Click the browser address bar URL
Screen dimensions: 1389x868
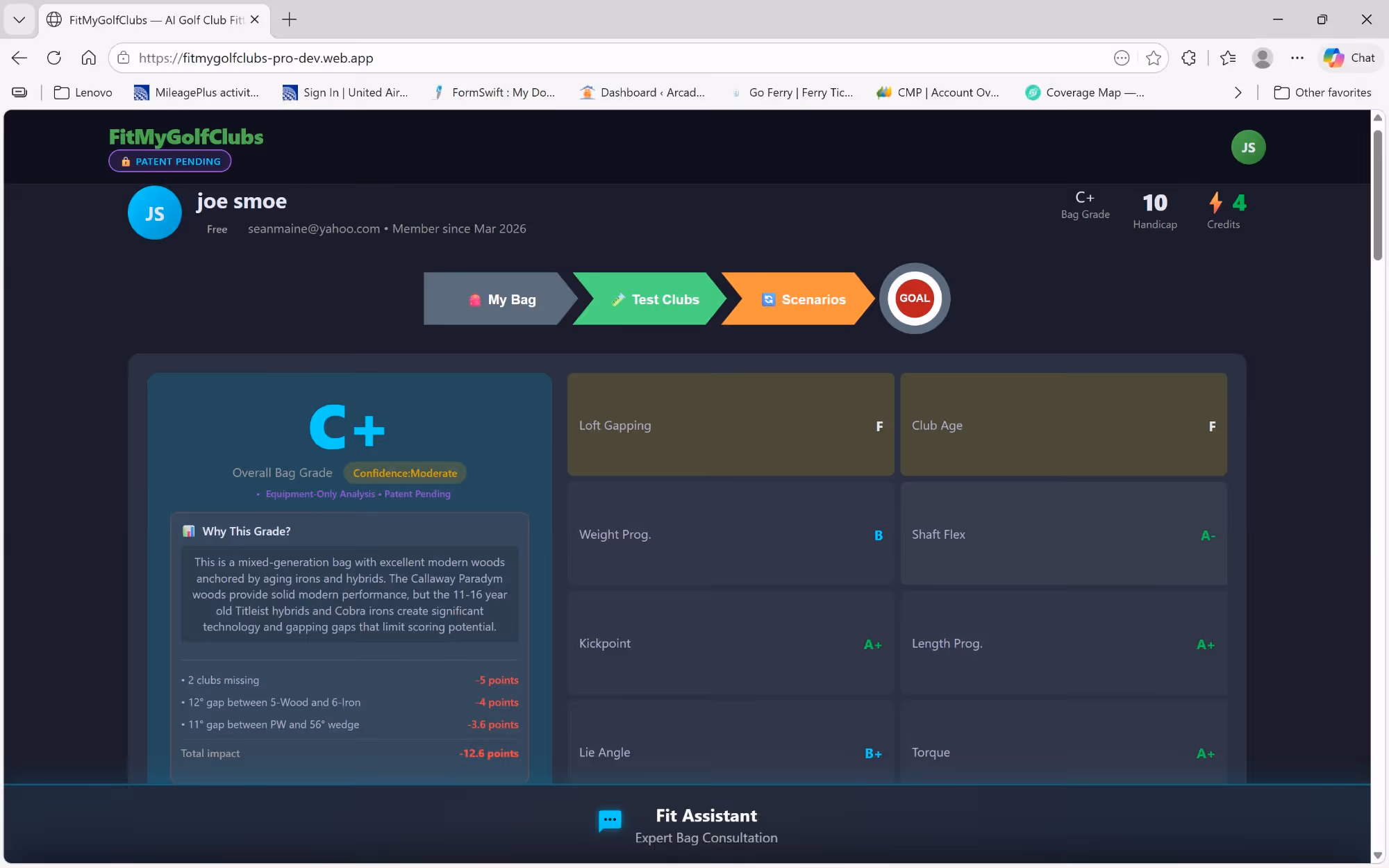(256, 58)
